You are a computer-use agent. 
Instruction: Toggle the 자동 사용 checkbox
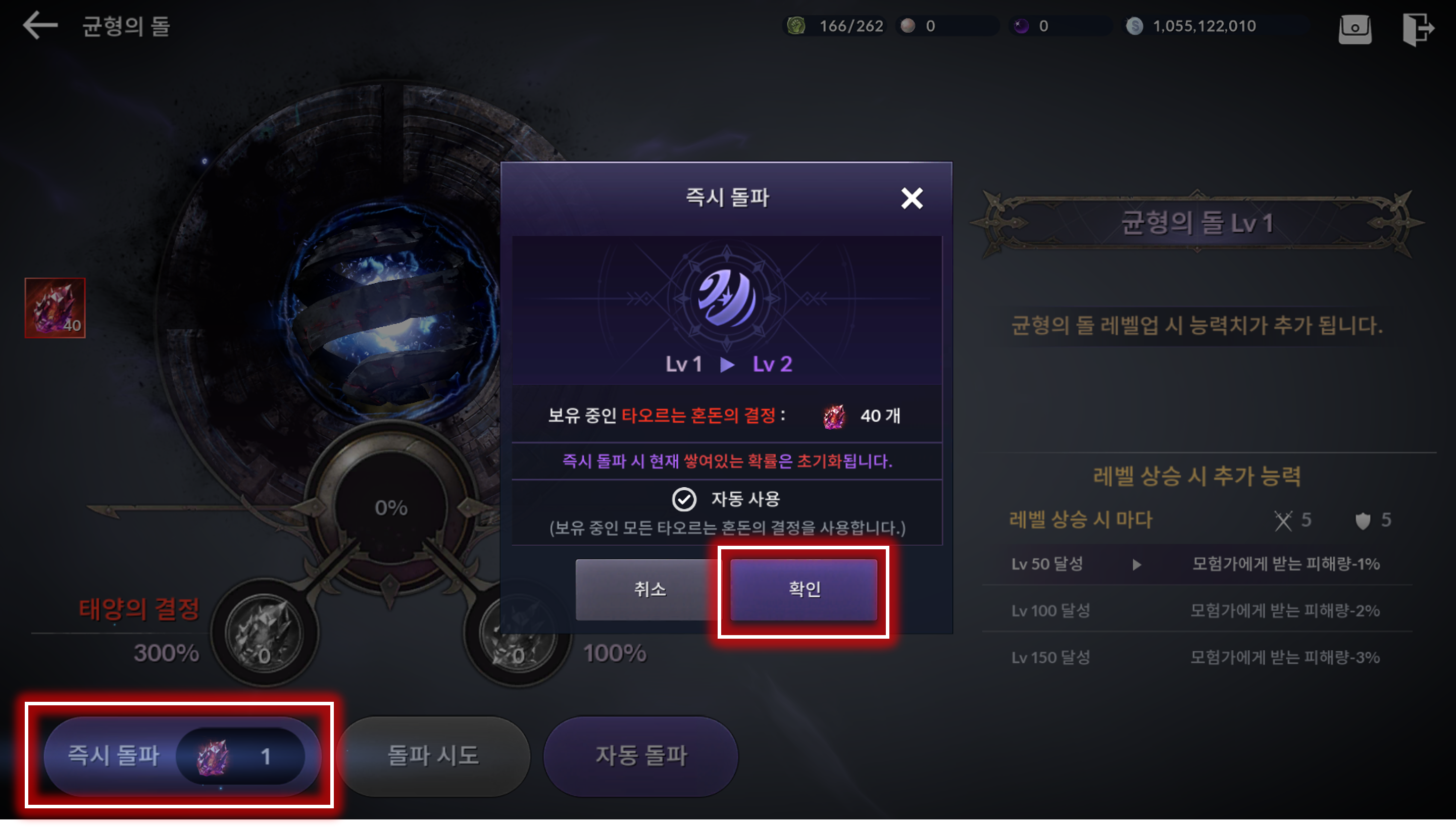point(683,499)
